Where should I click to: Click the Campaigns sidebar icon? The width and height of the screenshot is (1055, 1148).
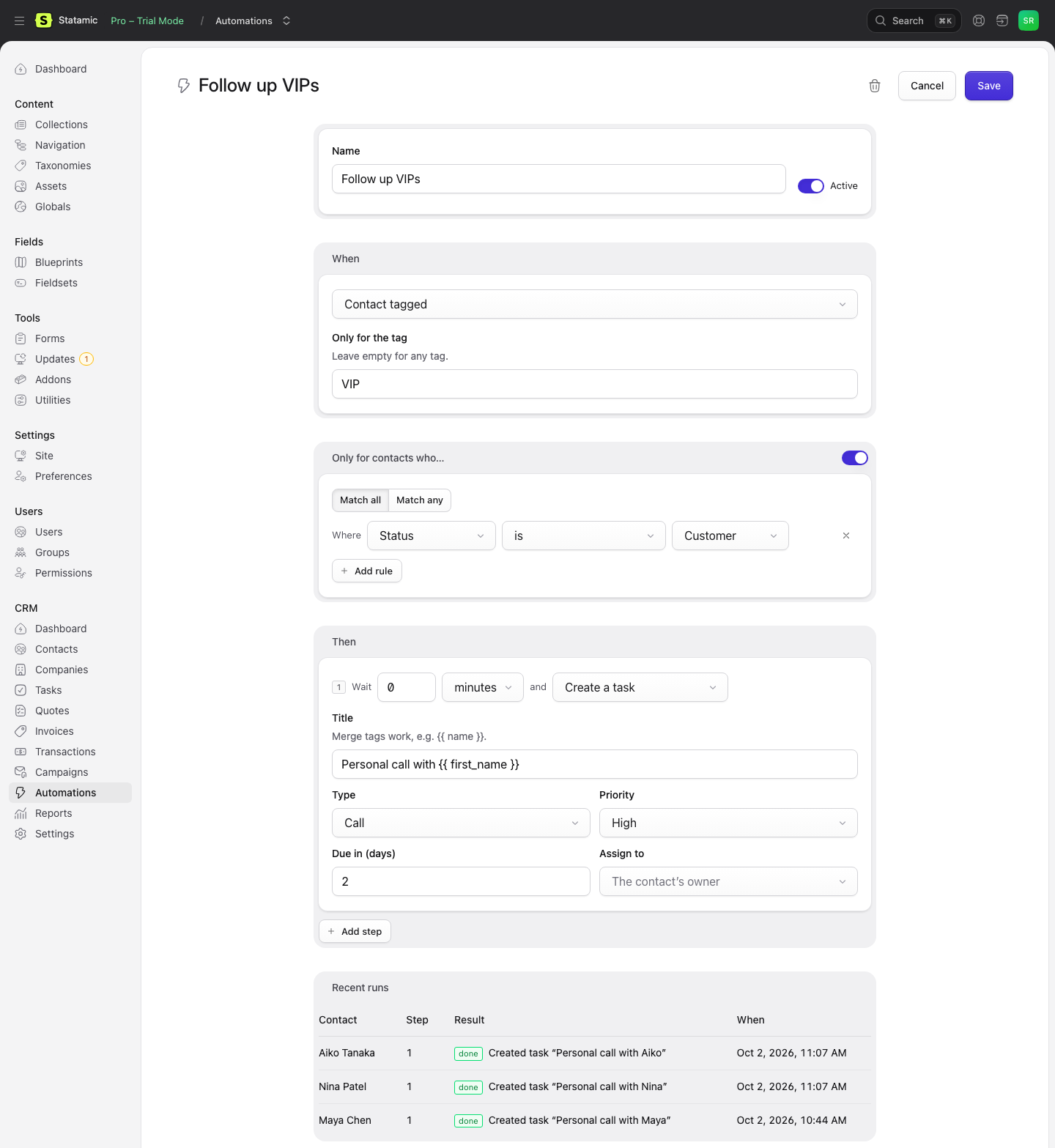(x=21, y=772)
